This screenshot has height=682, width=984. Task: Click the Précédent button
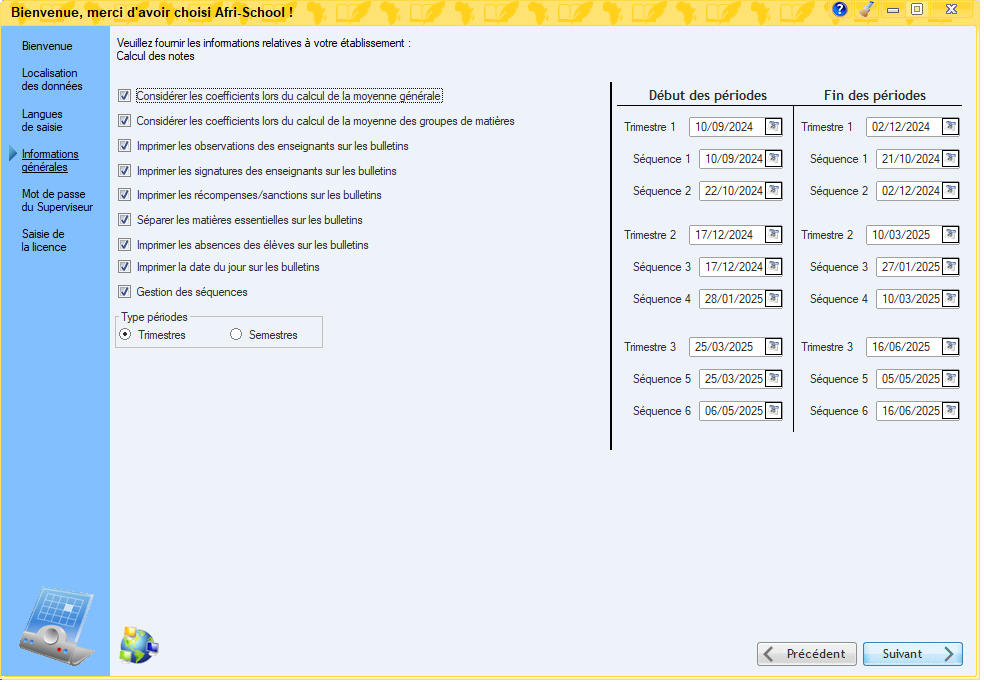pyautogui.click(x=808, y=656)
